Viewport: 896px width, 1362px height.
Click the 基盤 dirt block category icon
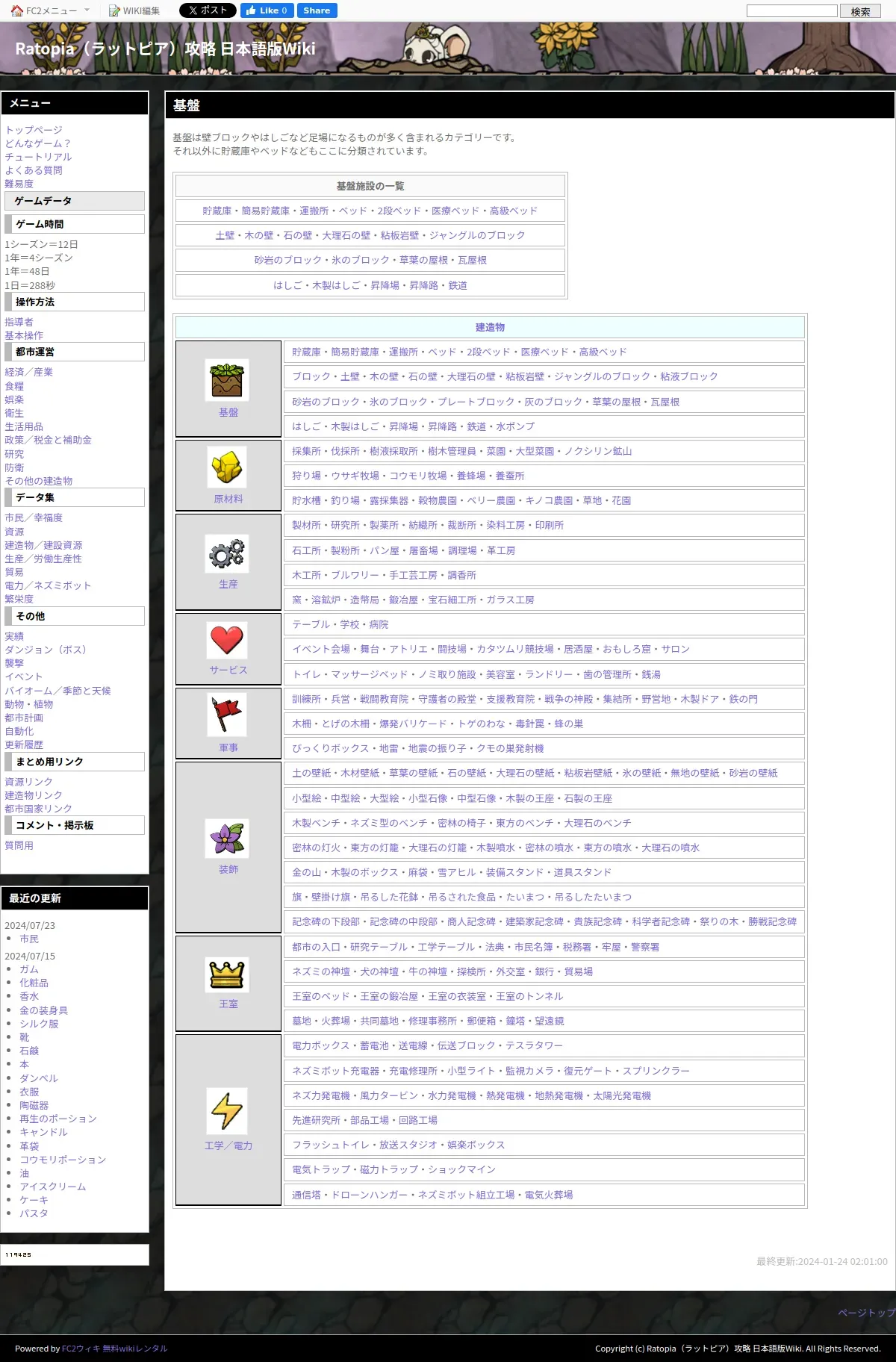pos(227,380)
